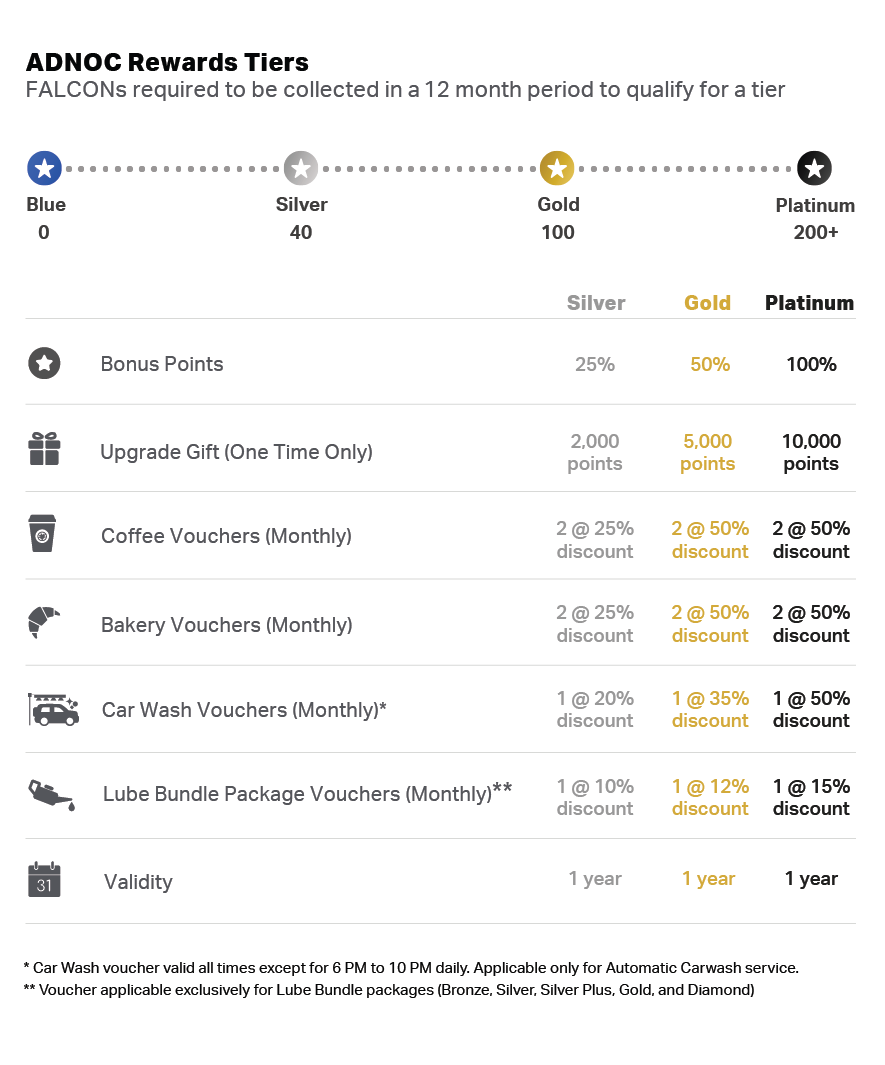Image resolution: width=885 pixels, height=1065 pixels.
Task: Click the Bonus Points star icon
Action: (x=44, y=363)
